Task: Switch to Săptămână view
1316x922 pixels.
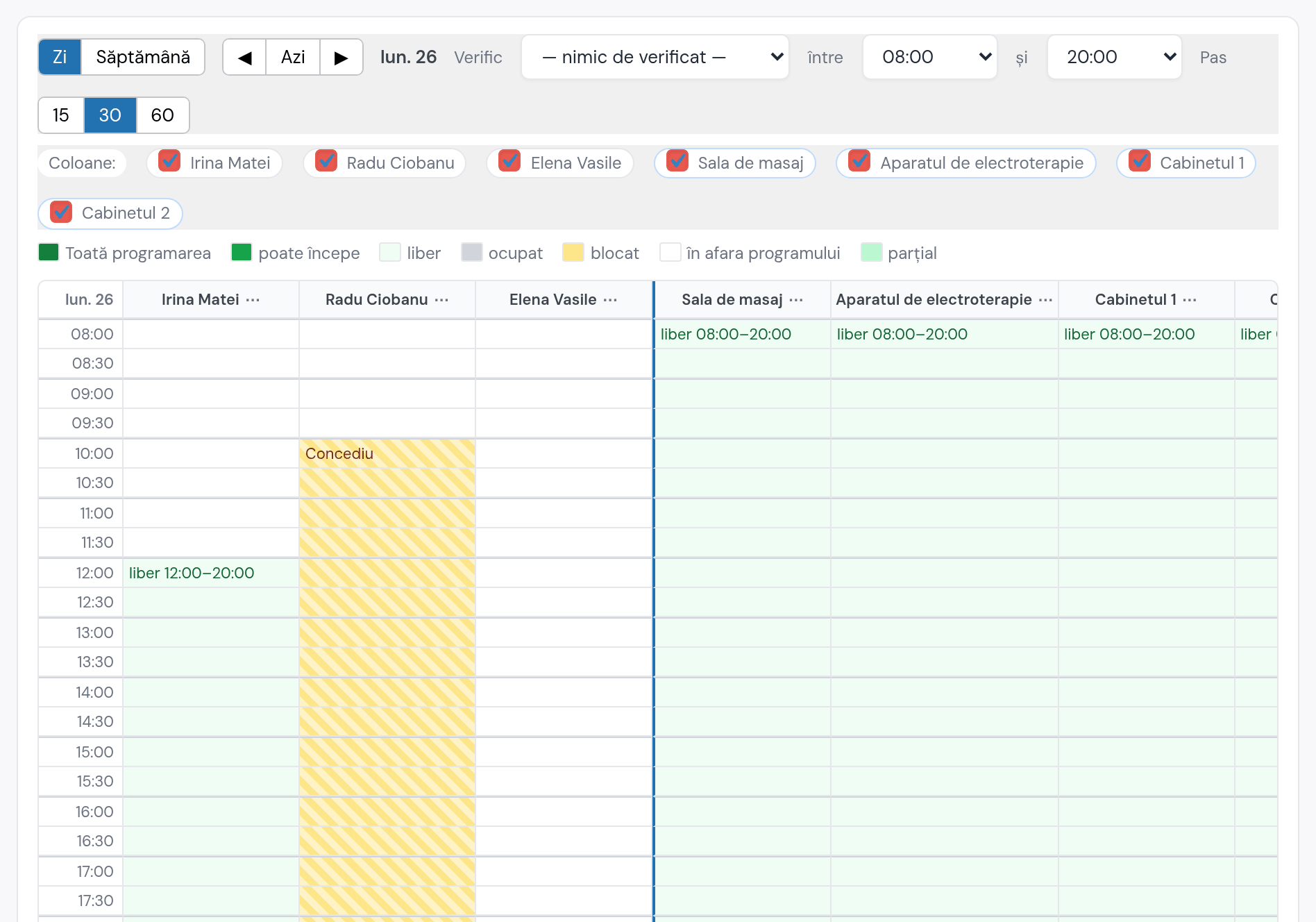Action: 143,57
